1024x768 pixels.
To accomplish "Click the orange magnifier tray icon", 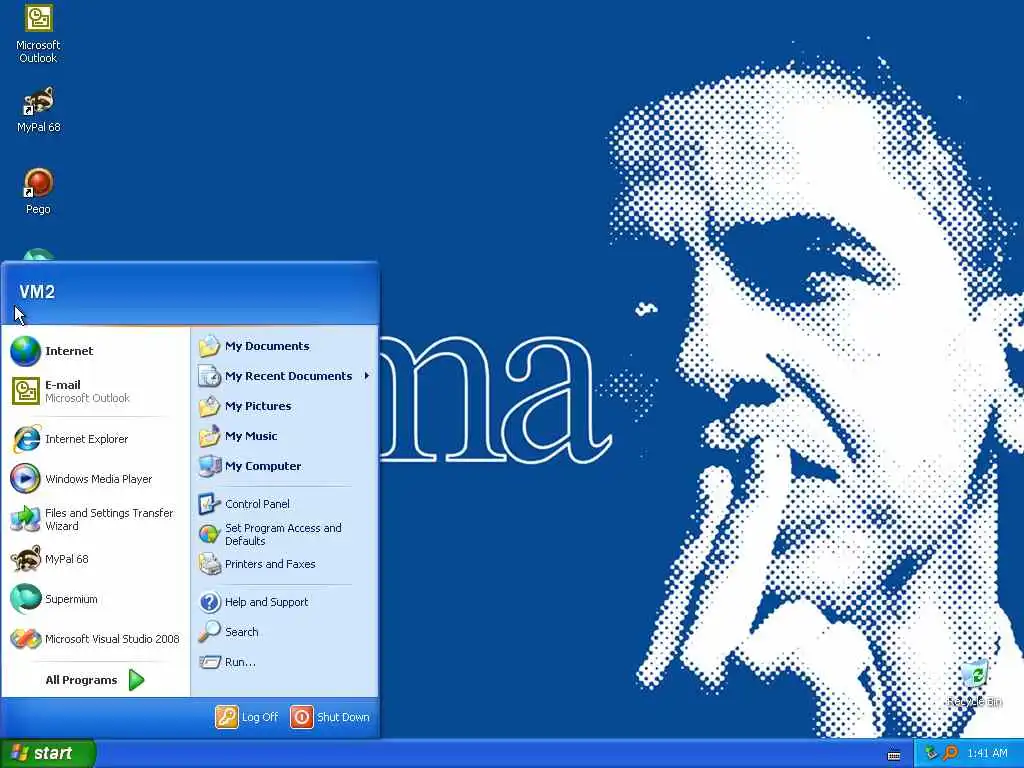I will tap(951, 754).
